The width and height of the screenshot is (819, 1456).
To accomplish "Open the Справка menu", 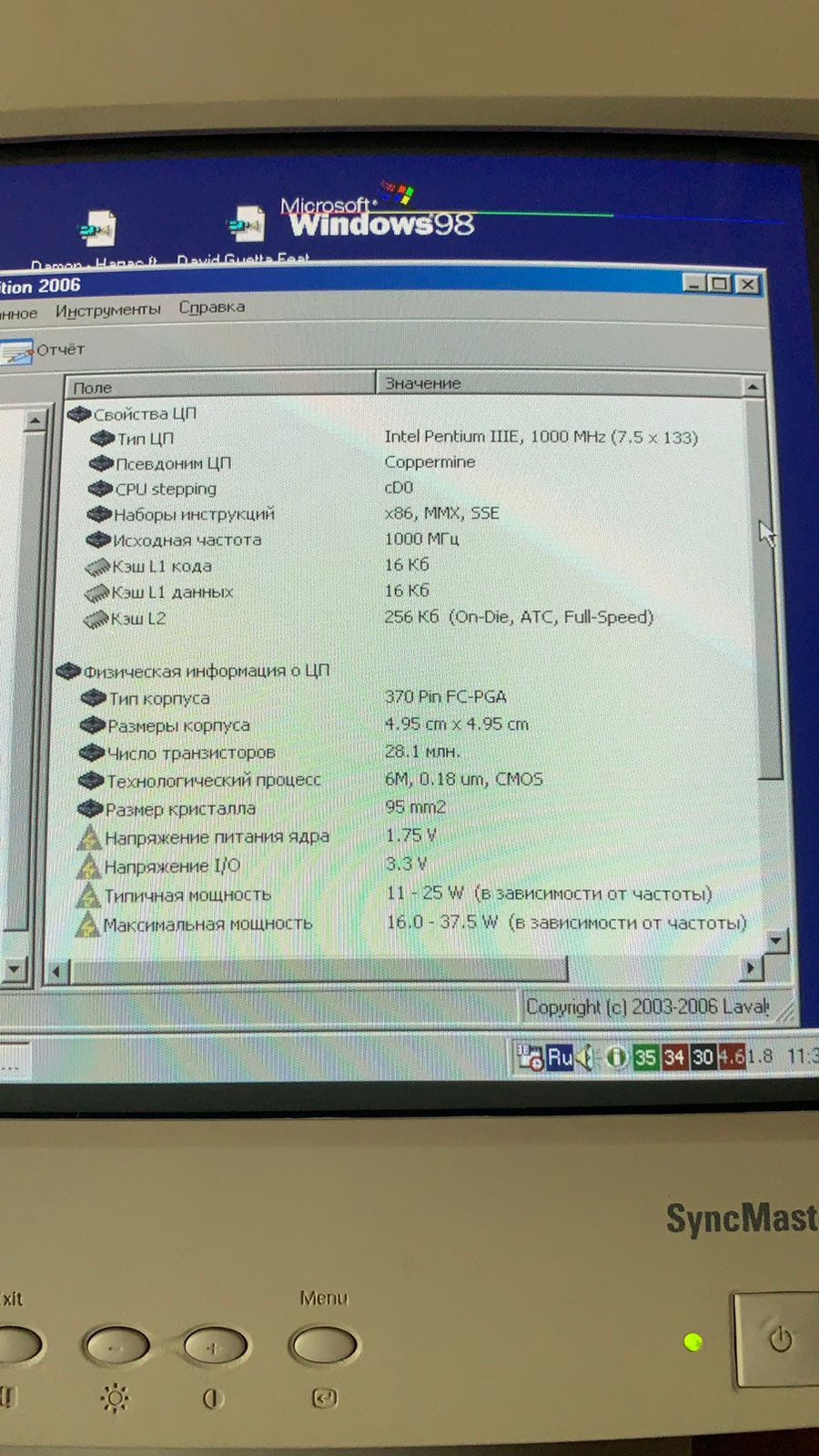I will tap(211, 308).
